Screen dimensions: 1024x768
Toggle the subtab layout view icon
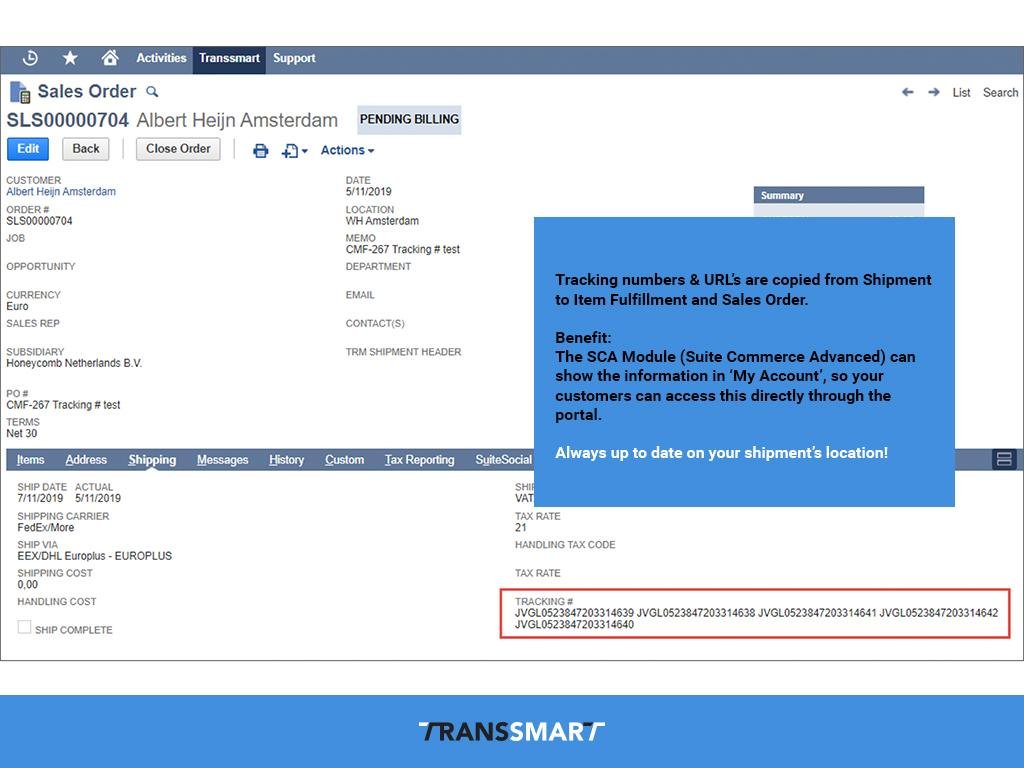[x=1004, y=459]
